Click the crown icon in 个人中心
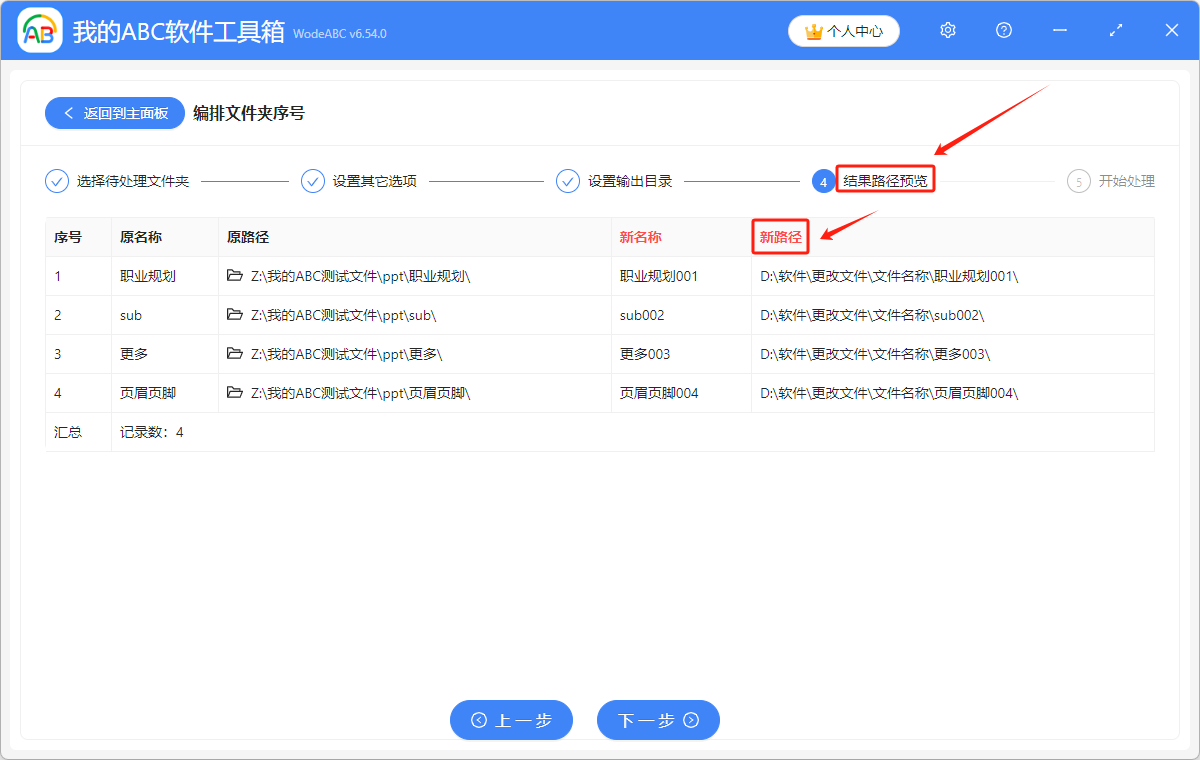 (x=812, y=31)
